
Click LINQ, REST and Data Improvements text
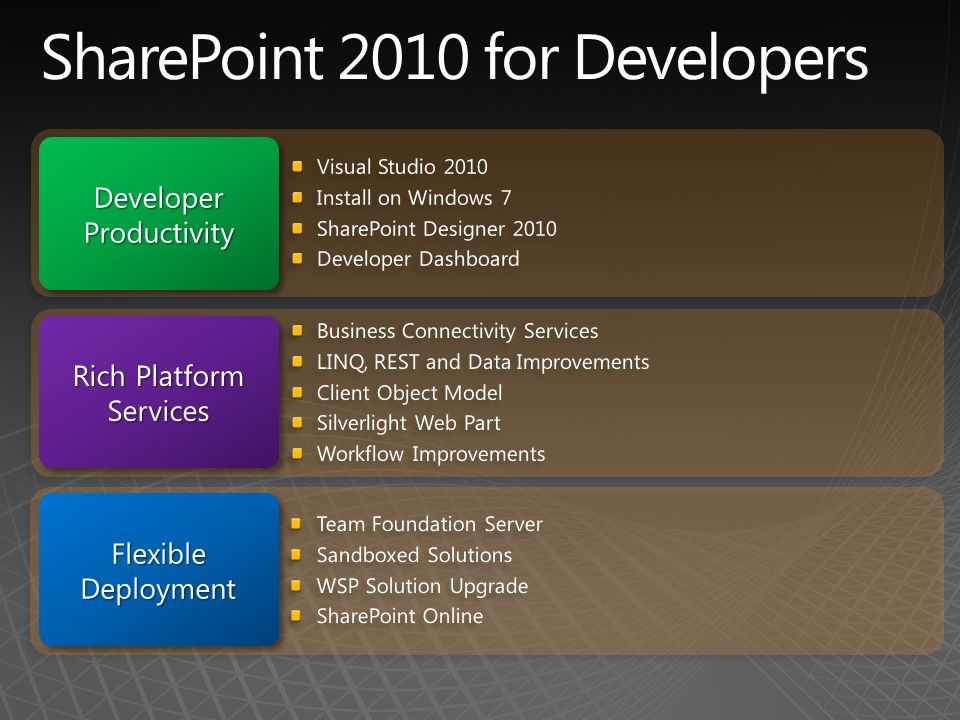[x=483, y=362]
